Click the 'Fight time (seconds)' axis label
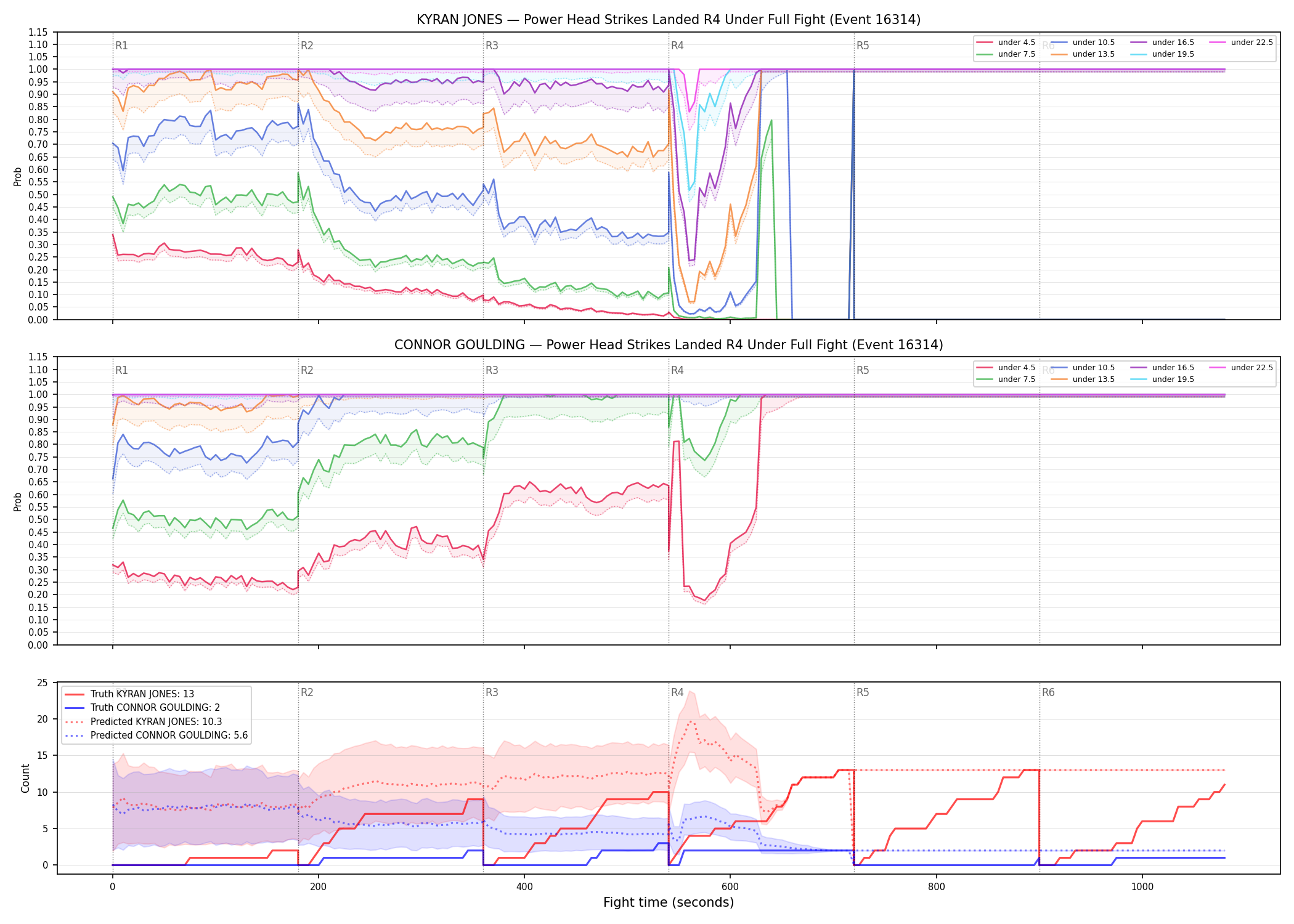This screenshot has width=1294, height=924. (x=669, y=902)
